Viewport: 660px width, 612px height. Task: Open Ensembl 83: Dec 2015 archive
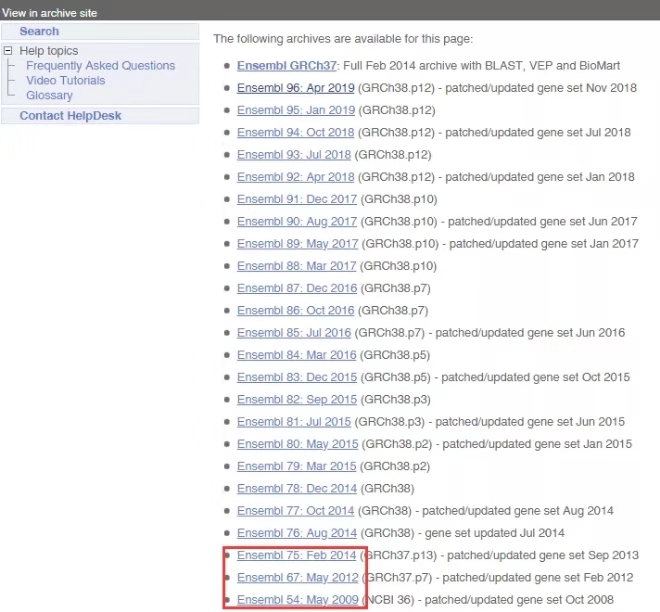click(x=297, y=378)
